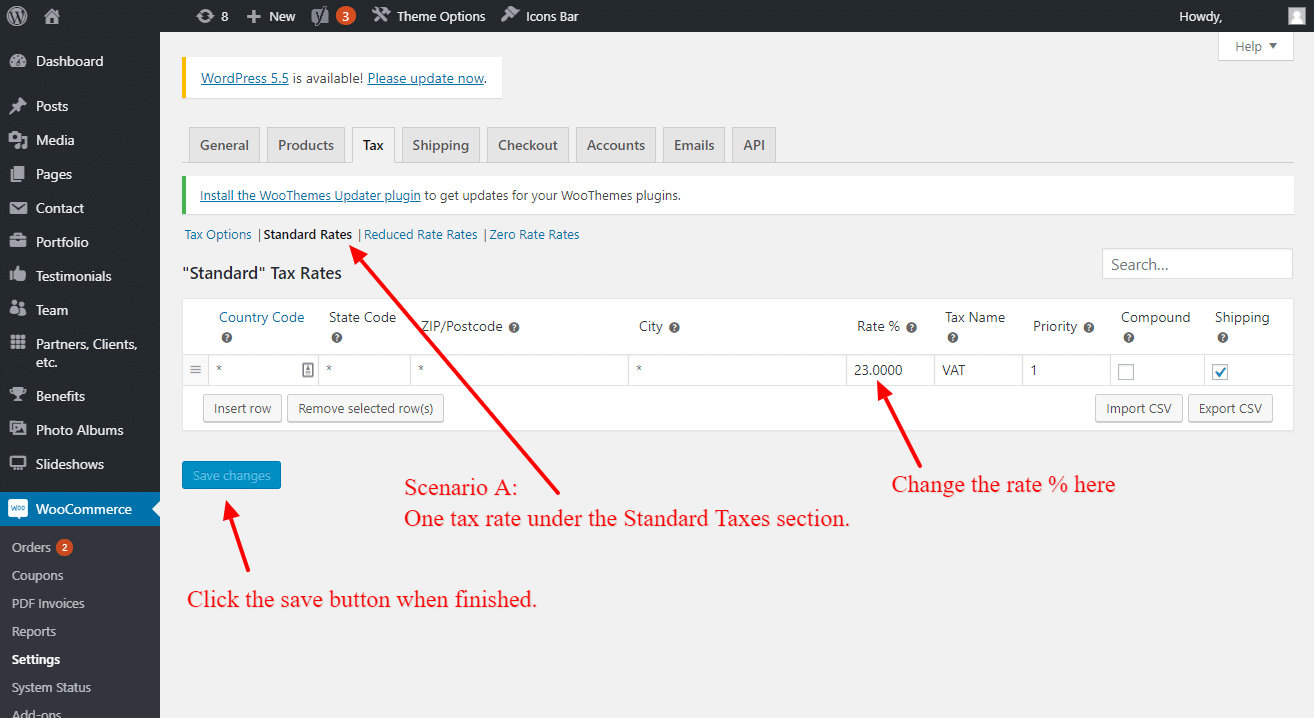Switch to the Accounts tab
Image resolution: width=1314 pixels, height=718 pixels.
[616, 145]
